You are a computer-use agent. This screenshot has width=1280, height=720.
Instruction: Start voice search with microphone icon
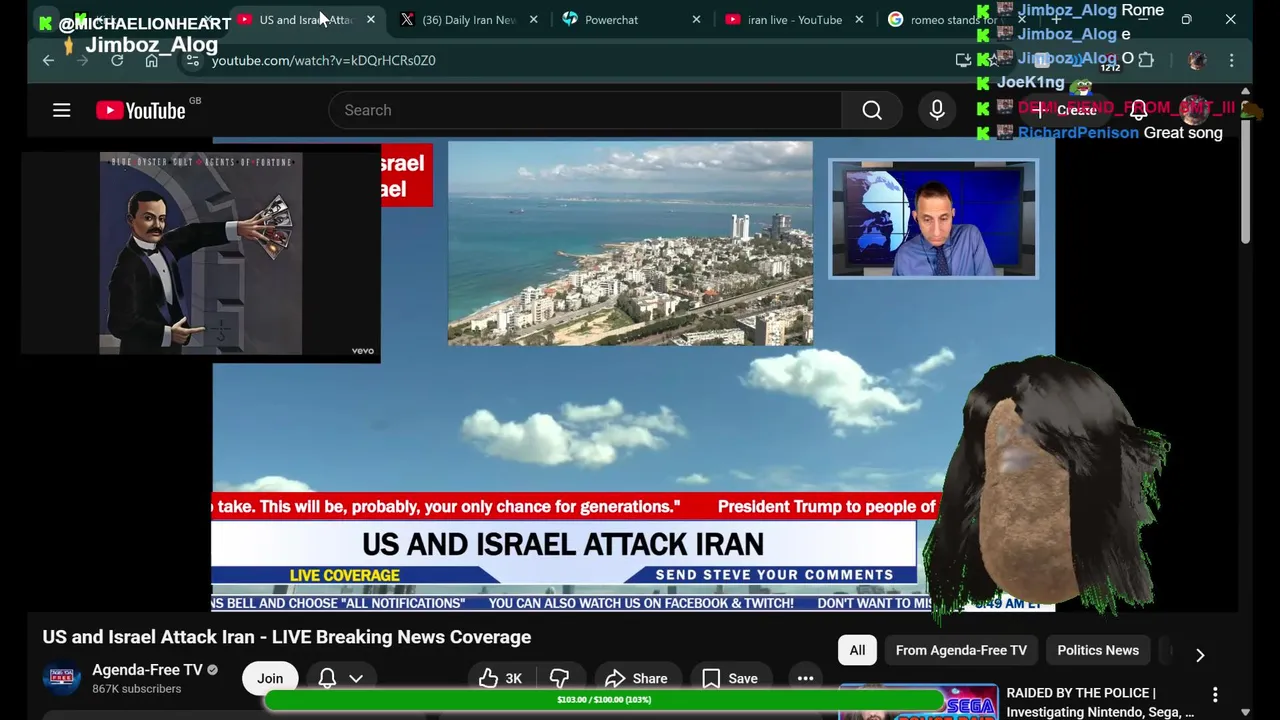(937, 110)
